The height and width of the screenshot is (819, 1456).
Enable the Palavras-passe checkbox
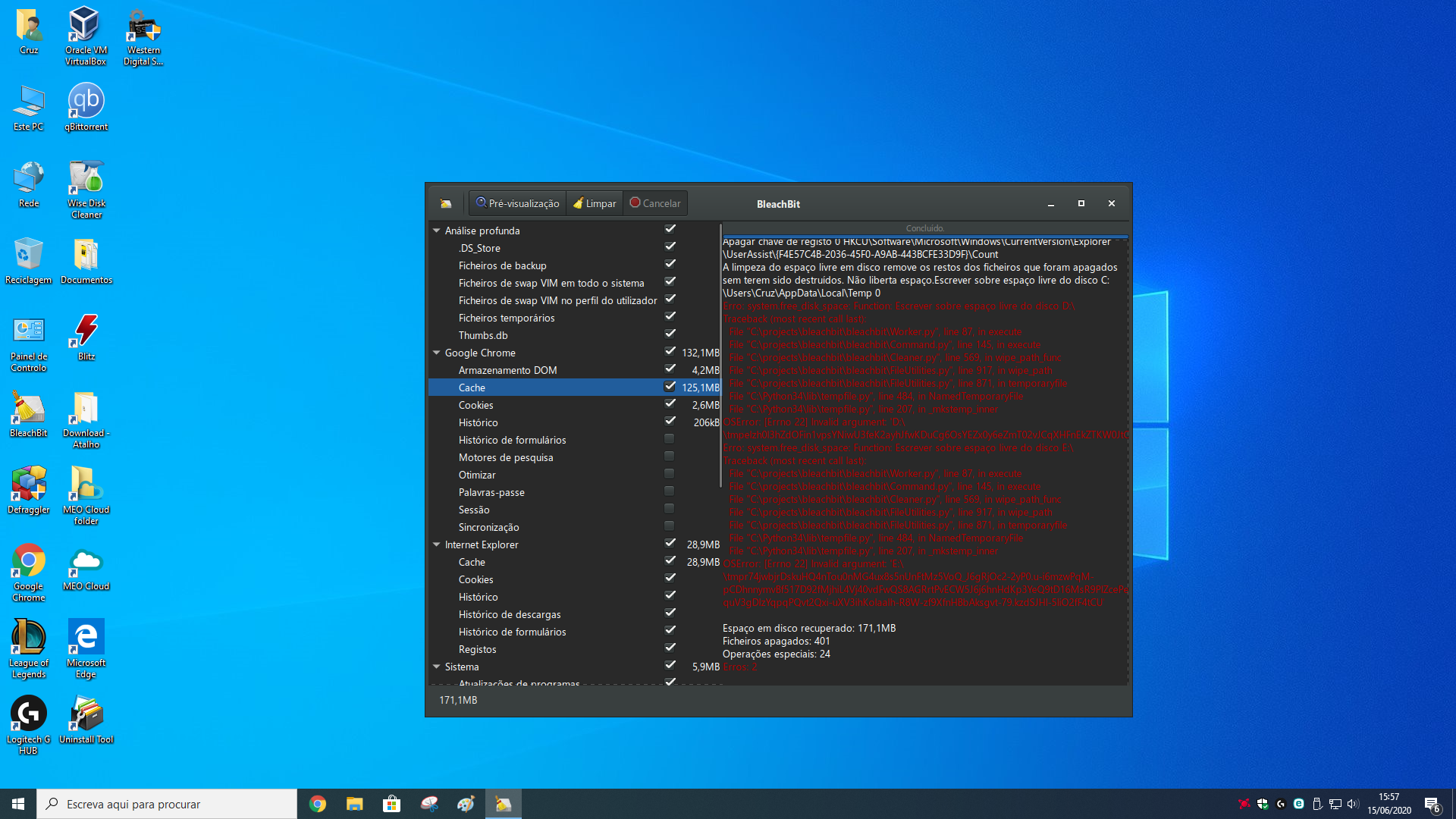pos(669,491)
